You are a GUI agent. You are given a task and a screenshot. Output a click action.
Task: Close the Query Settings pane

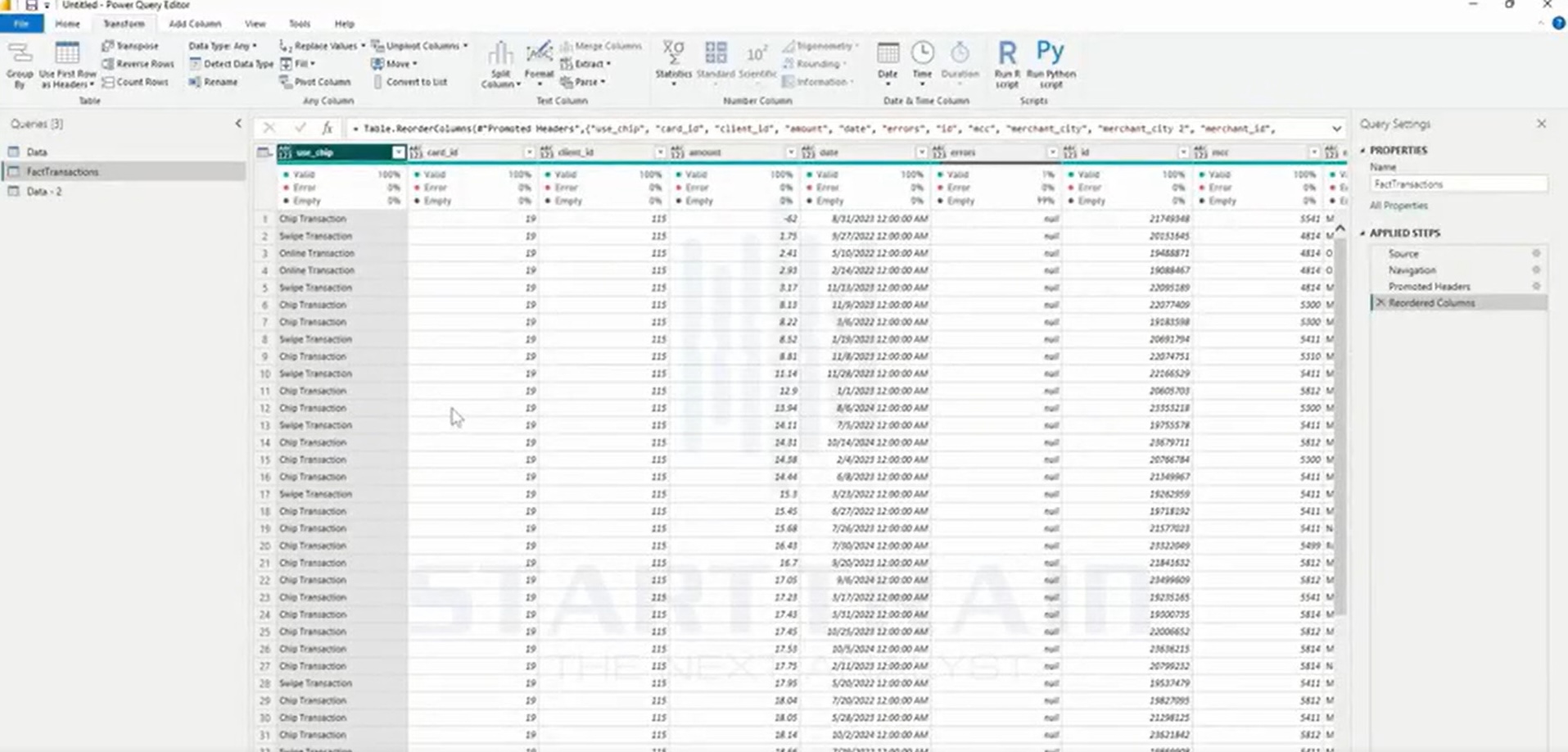tap(1541, 124)
